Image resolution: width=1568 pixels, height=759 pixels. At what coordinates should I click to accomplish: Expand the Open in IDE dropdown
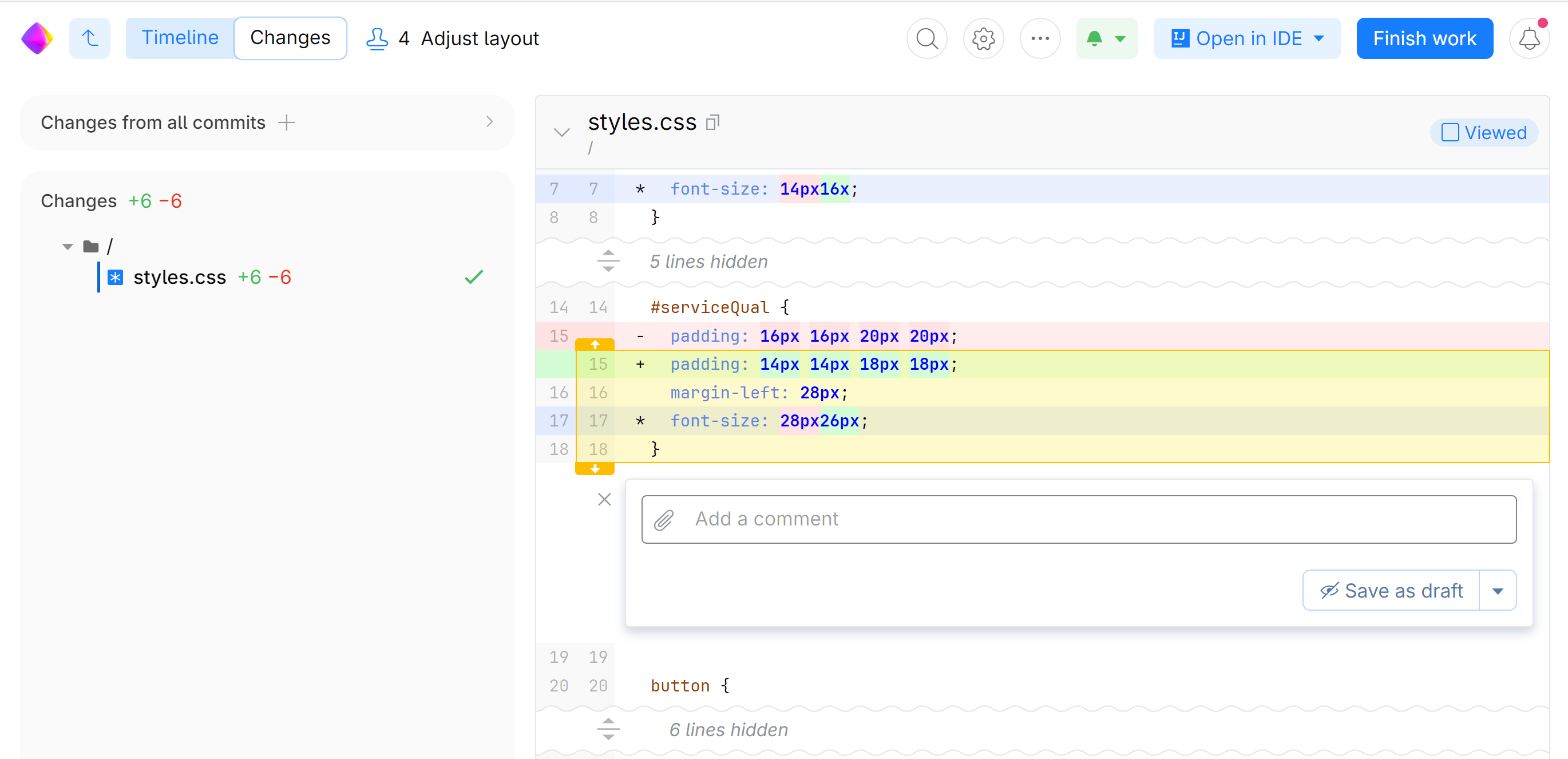tap(1318, 38)
